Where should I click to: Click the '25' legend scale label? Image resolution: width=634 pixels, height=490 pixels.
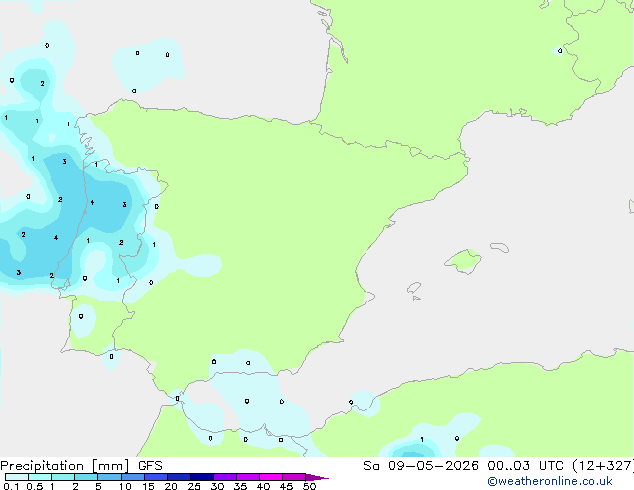click(x=194, y=486)
